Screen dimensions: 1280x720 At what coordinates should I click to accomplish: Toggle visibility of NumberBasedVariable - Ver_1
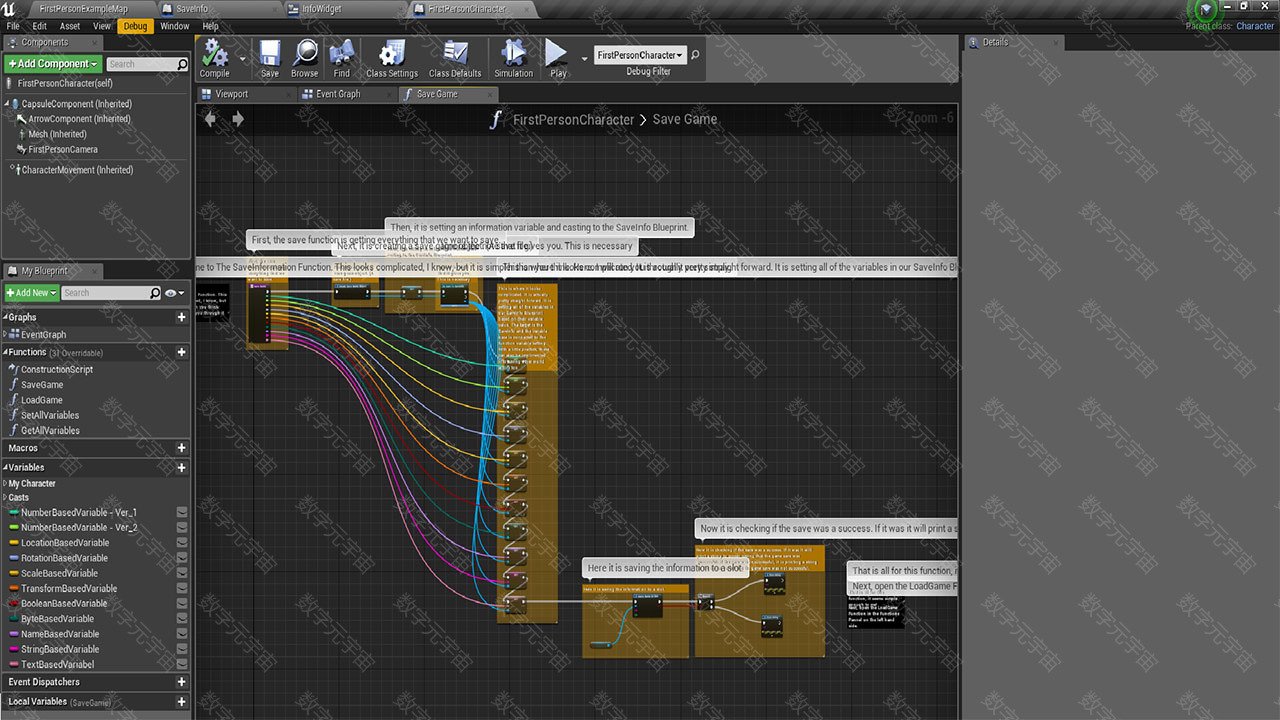(182, 512)
